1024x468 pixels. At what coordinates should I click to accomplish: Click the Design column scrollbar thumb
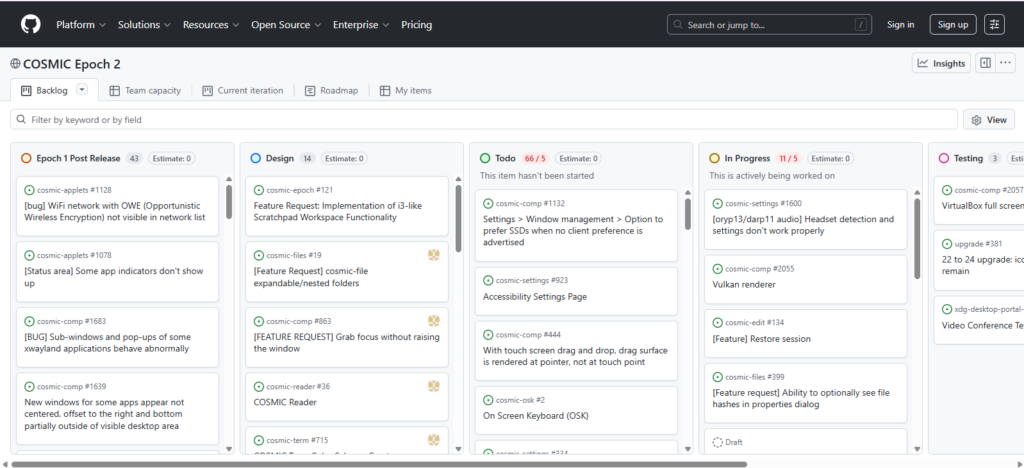click(x=458, y=219)
